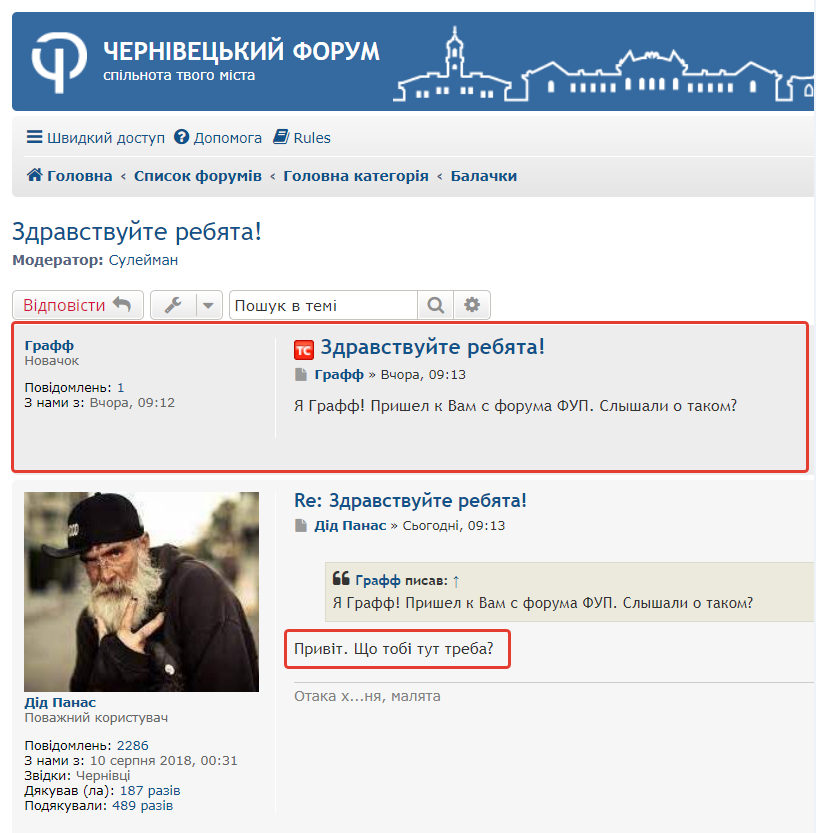Viewport: 816px width, 833px height.
Task: Open the Rules book icon link
Action: (x=281, y=137)
